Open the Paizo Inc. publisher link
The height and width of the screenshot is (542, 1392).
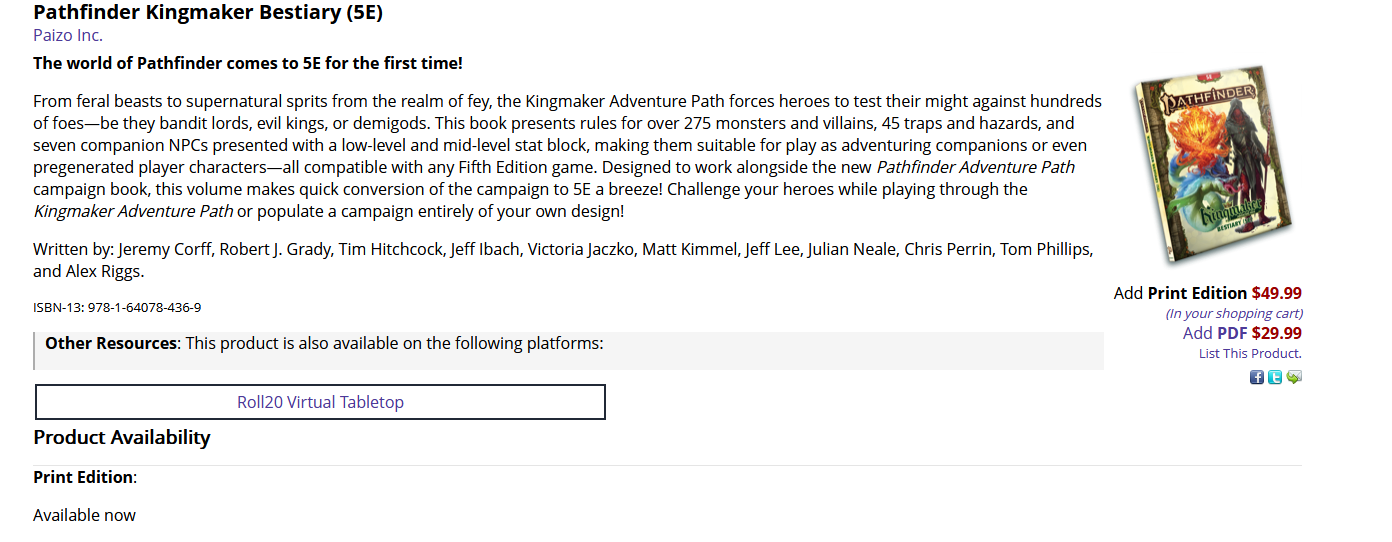click(x=68, y=36)
